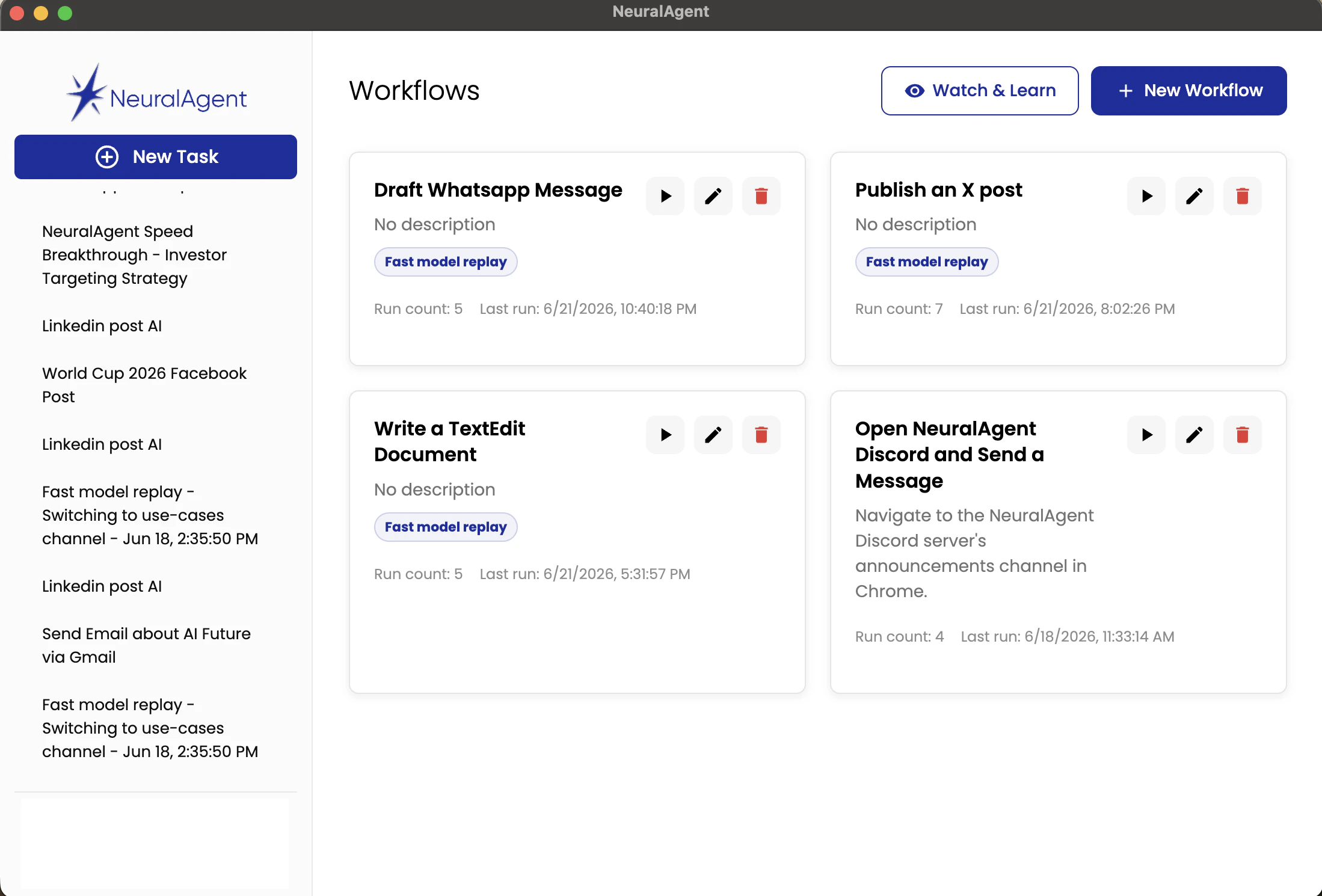Edit the Open NeuralAgent Discord workflow

point(1194,435)
